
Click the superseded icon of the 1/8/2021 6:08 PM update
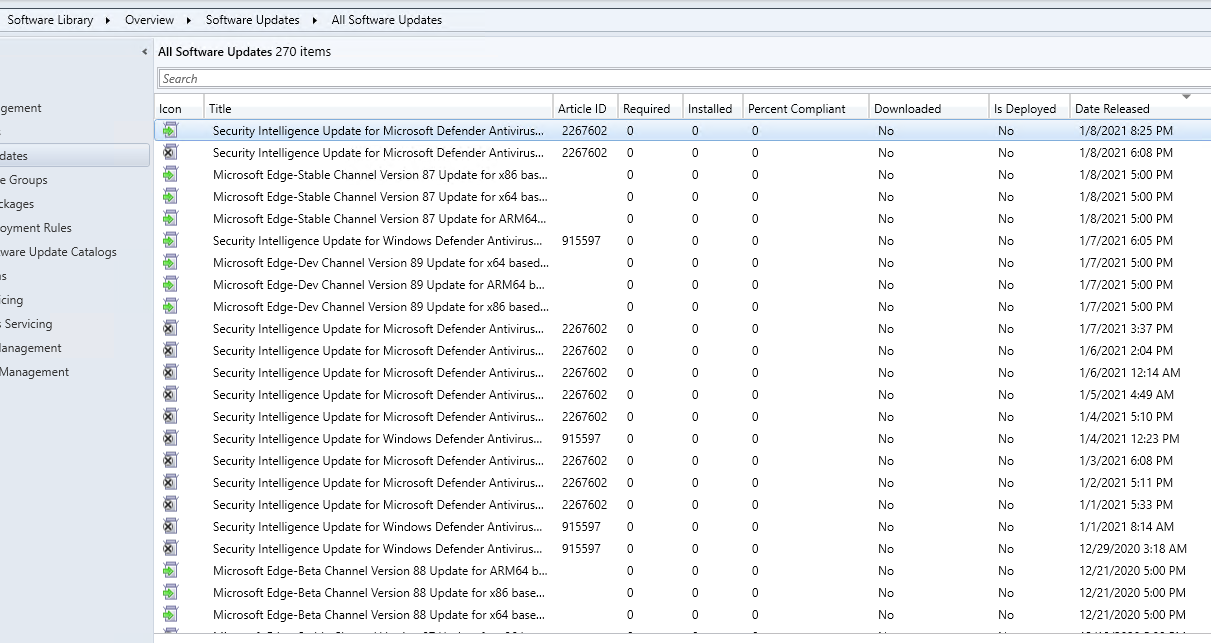pyautogui.click(x=170, y=152)
